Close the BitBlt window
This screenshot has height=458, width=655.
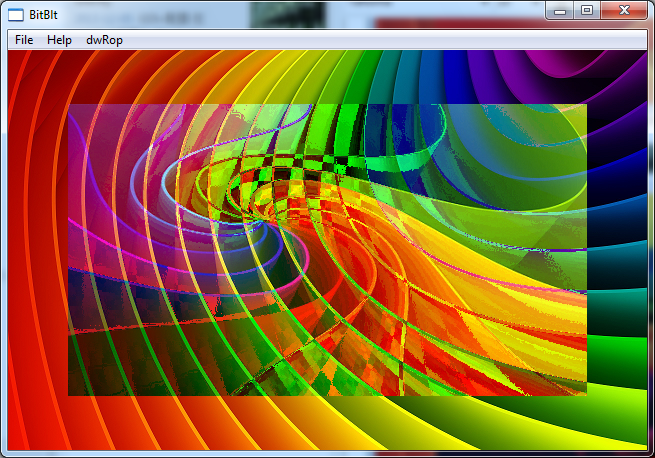point(624,10)
